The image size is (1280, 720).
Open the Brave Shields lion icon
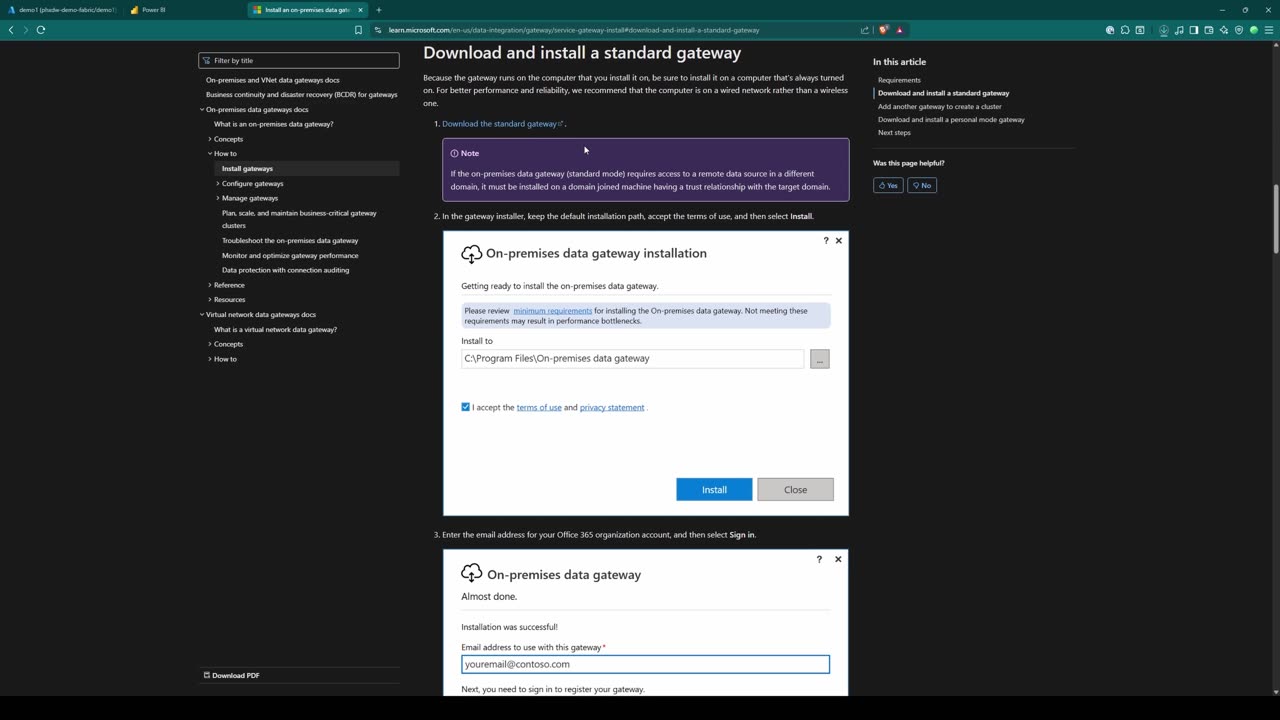pyautogui.click(x=883, y=30)
